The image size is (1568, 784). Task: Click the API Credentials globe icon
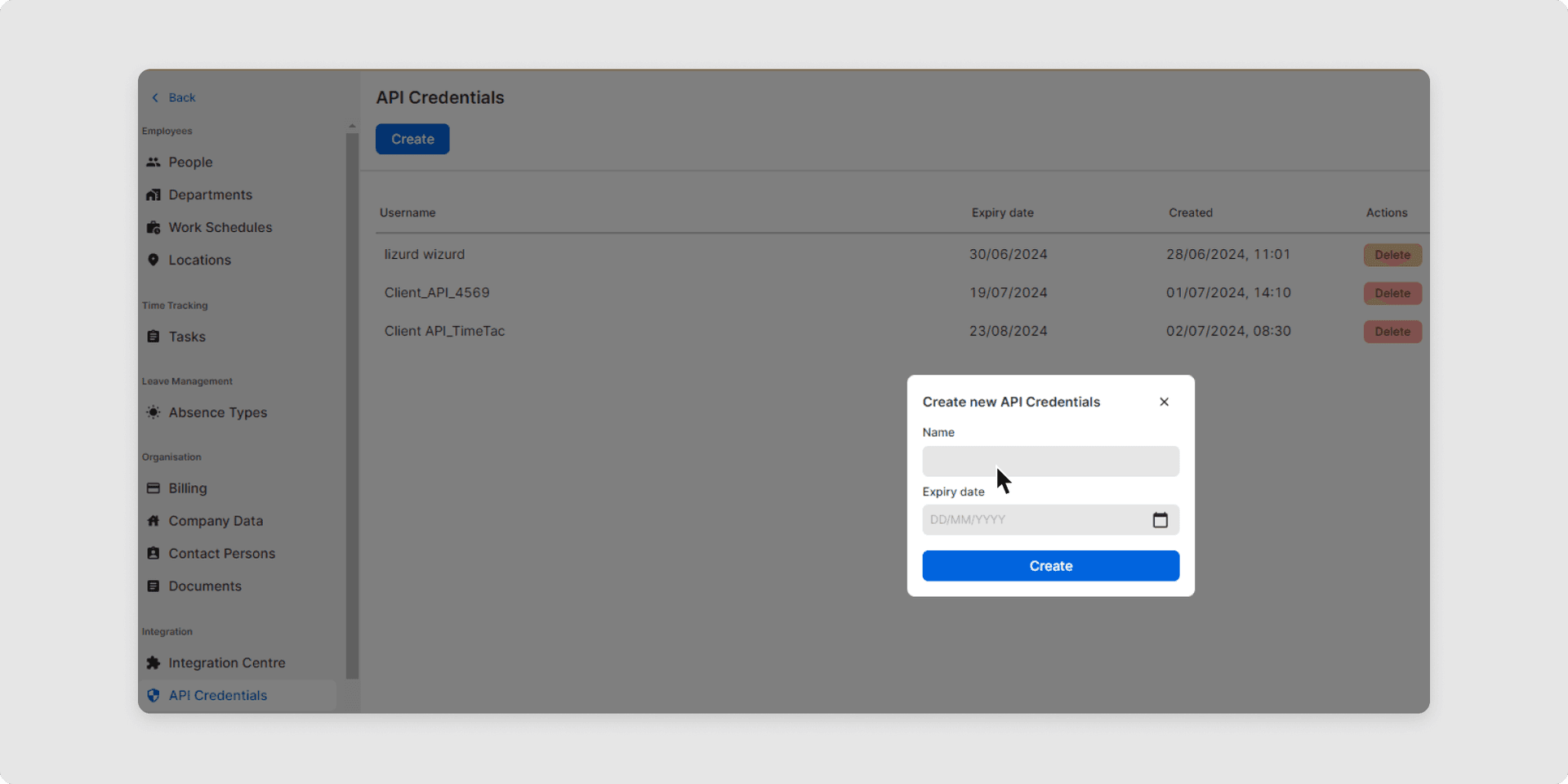[154, 695]
